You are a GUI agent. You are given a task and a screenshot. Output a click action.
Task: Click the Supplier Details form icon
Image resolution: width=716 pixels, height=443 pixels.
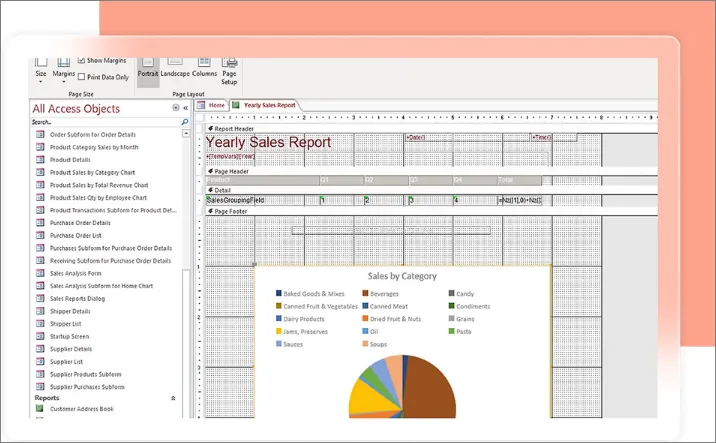point(40,349)
